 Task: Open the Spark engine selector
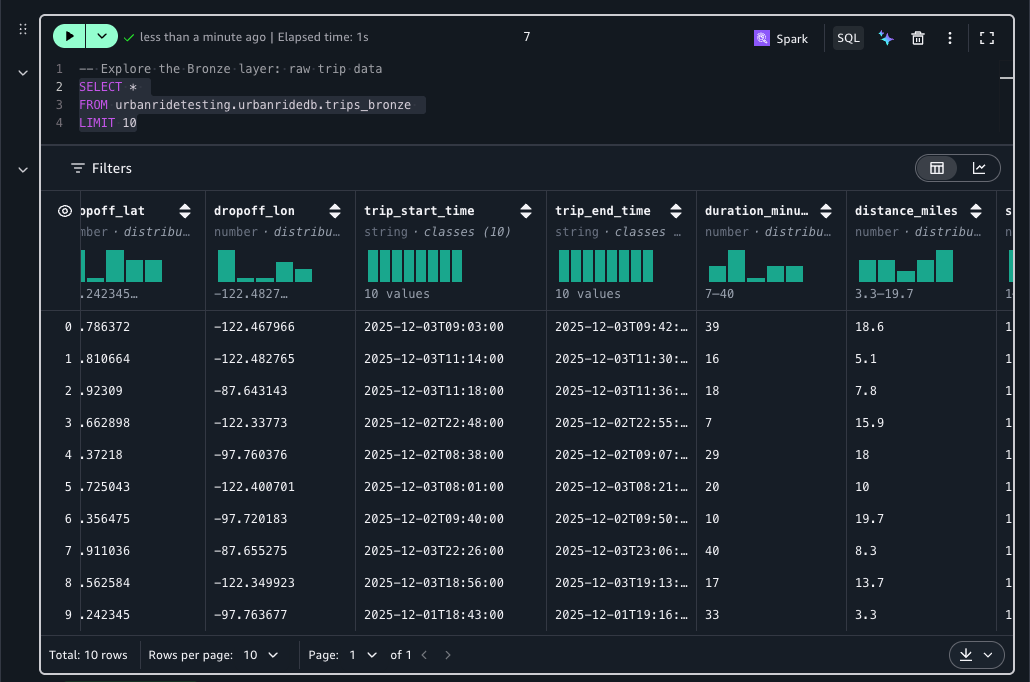tap(781, 38)
